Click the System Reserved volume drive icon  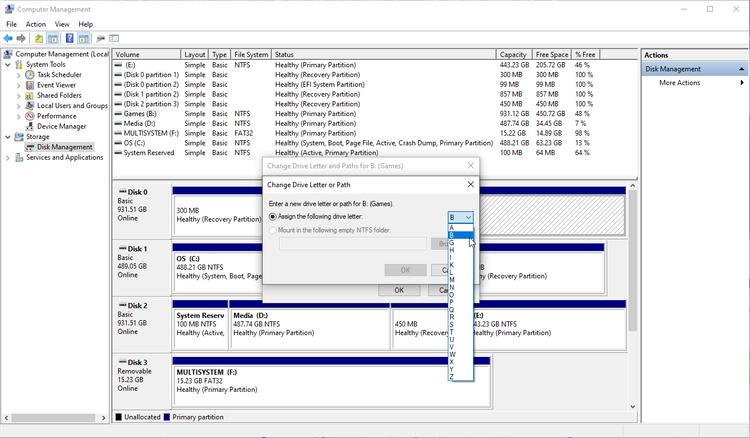118,153
